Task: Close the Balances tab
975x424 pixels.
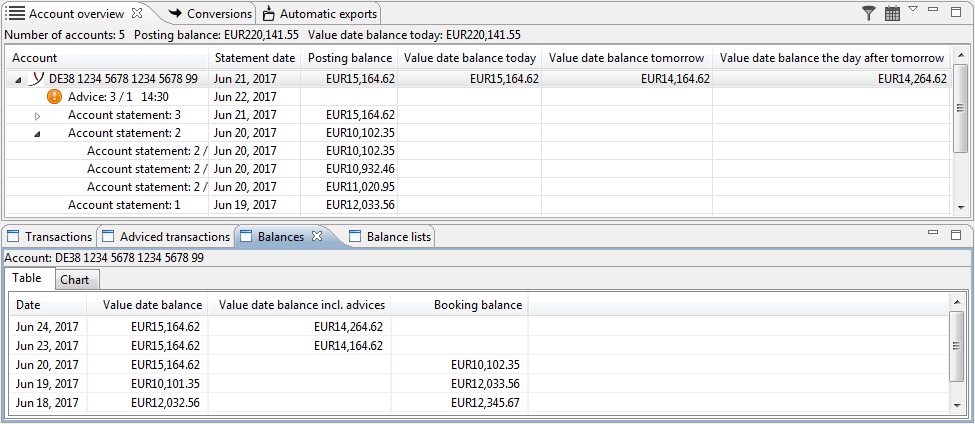Action: (316, 236)
